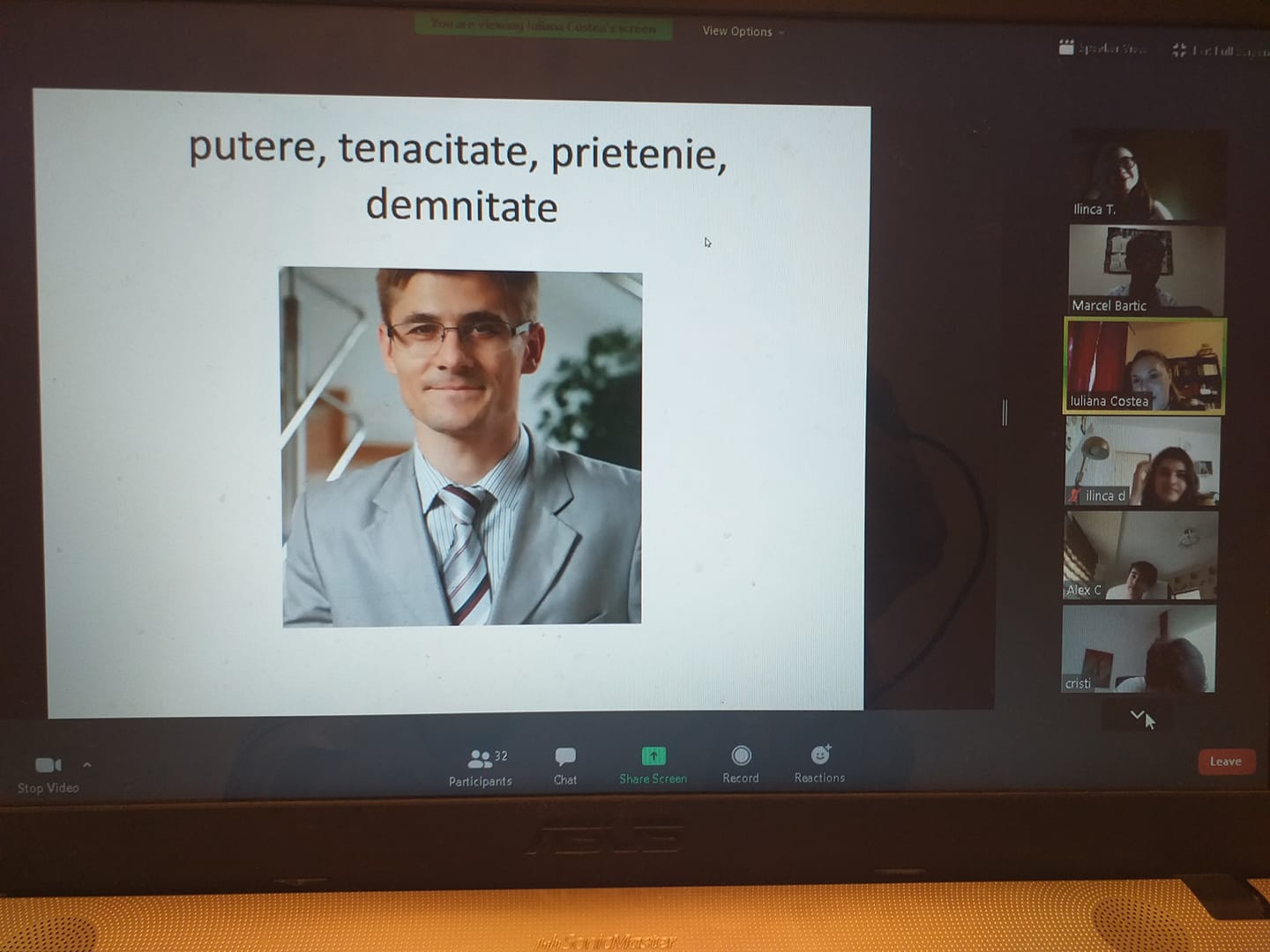Select Iuliana Costea video thumbnail

pyautogui.click(x=1145, y=366)
